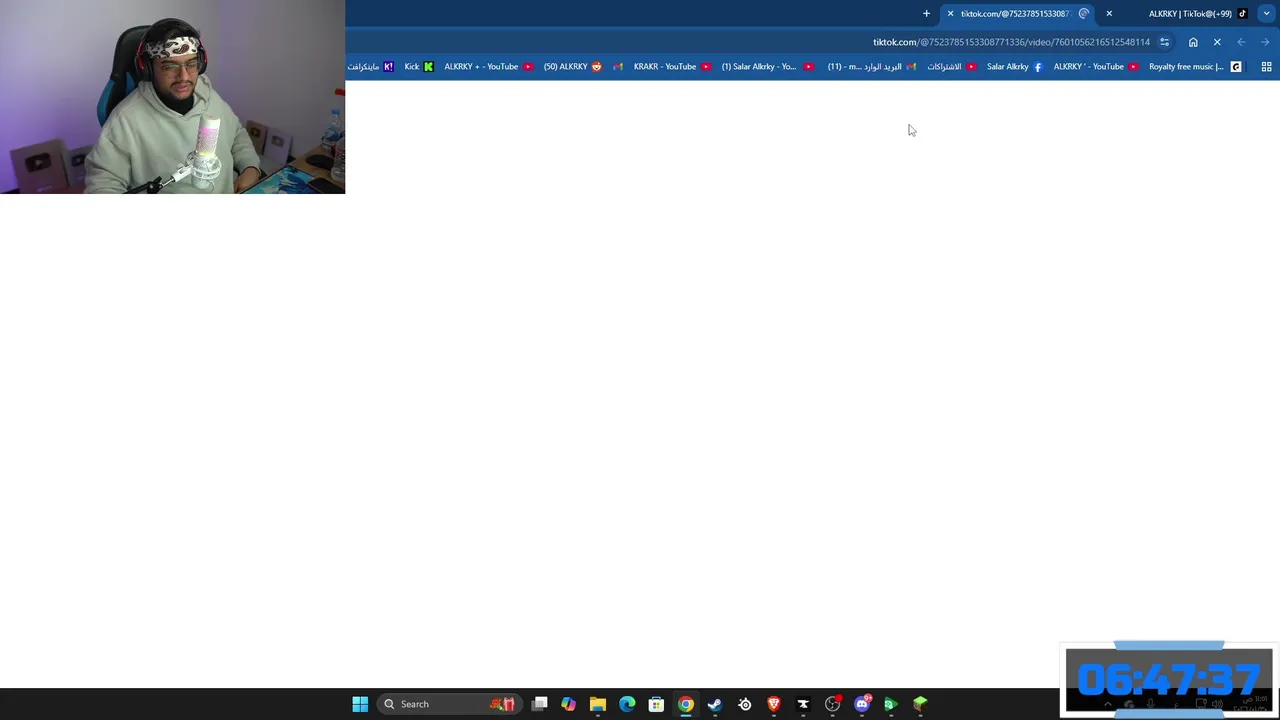Open the (1) Salar Alkrky YouTube bookmark
The height and width of the screenshot is (720, 1280).
[767, 67]
